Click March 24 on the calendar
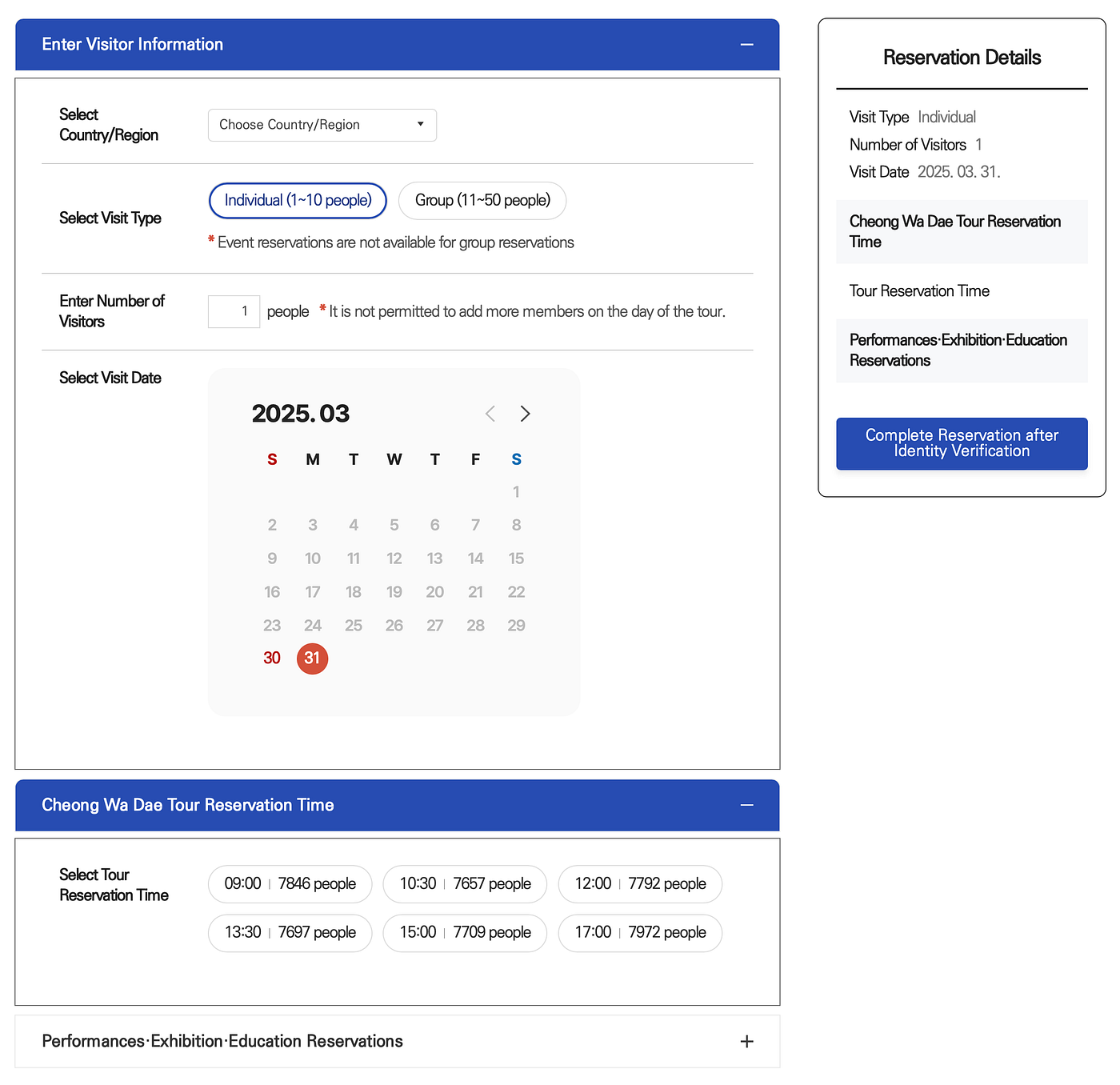Viewport: 1120px width, 1085px height. click(x=313, y=626)
